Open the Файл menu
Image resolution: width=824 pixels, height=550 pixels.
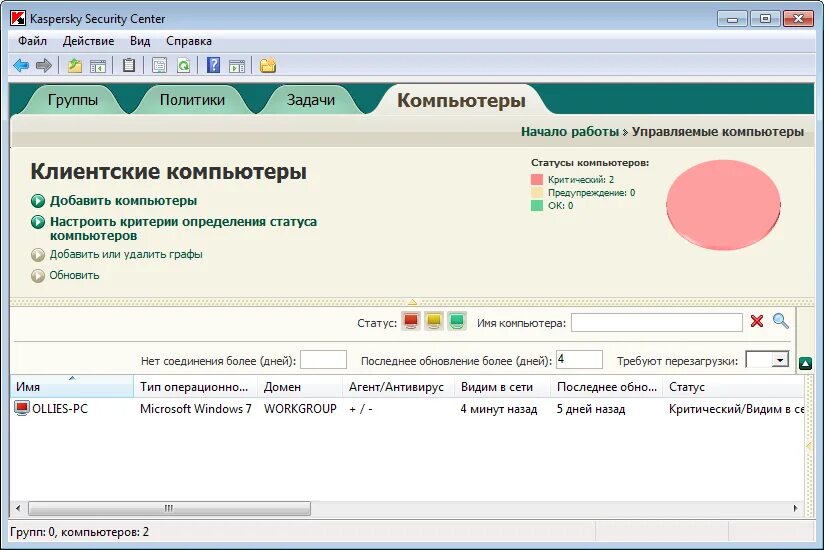(x=32, y=41)
